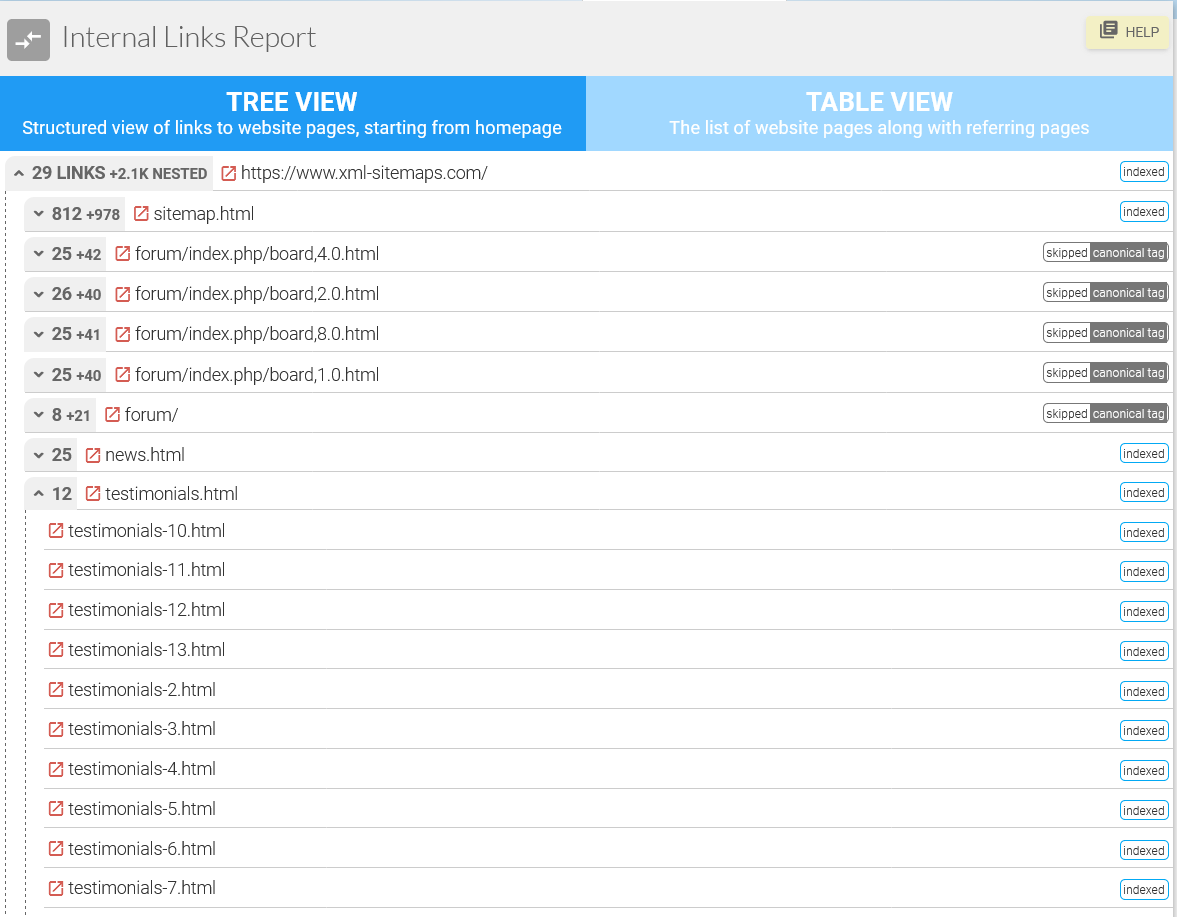The height and width of the screenshot is (917, 1177).
Task: Click the Internal Links Report arrows icon
Action: [x=28, y=40]
